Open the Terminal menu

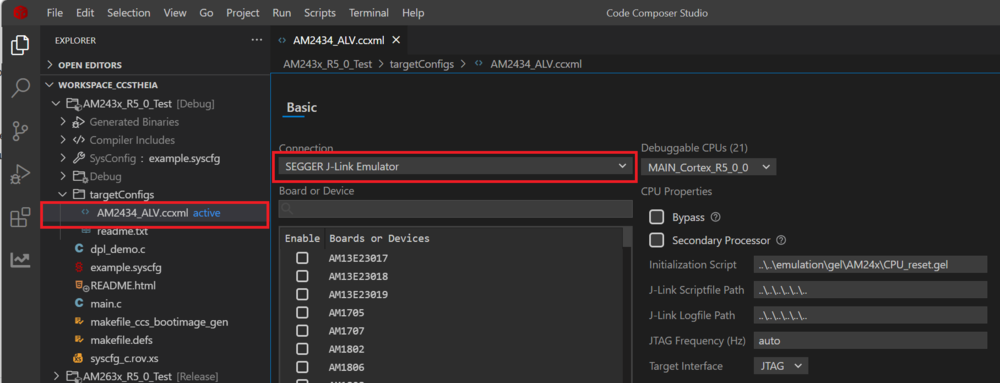coord(370,13)
